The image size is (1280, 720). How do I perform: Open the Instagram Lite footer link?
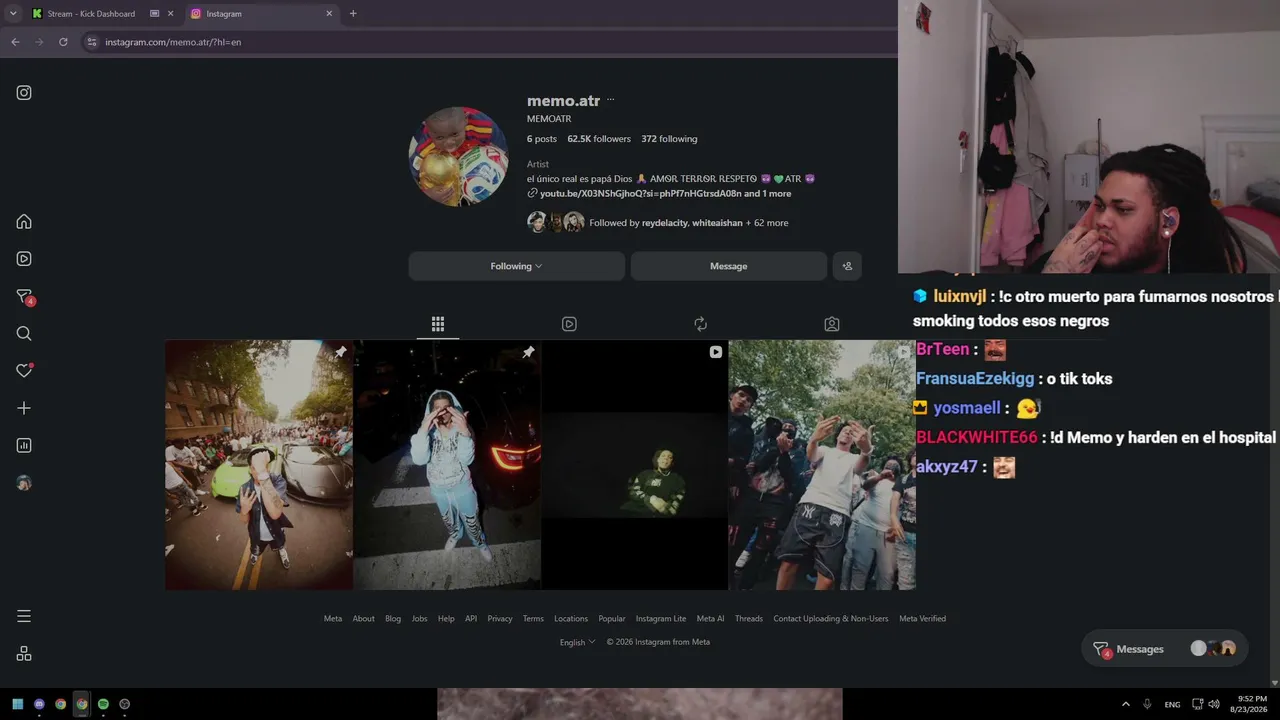[x=661, y=619]
